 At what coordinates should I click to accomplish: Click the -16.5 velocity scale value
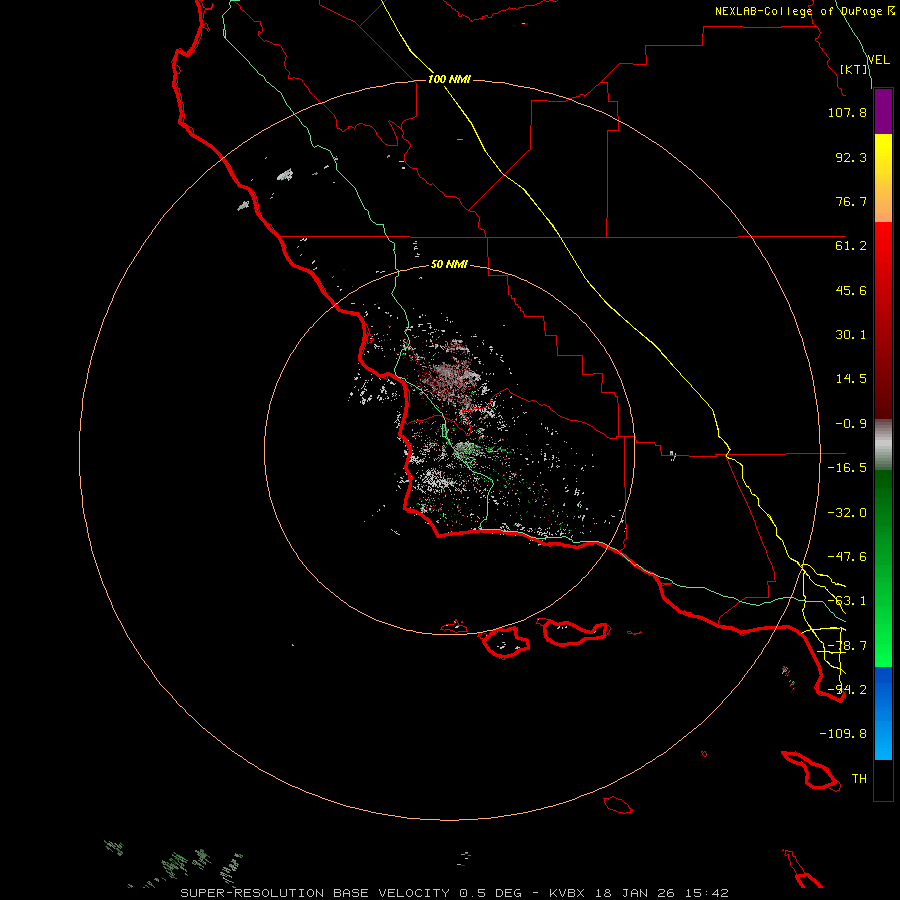point(847,468)
